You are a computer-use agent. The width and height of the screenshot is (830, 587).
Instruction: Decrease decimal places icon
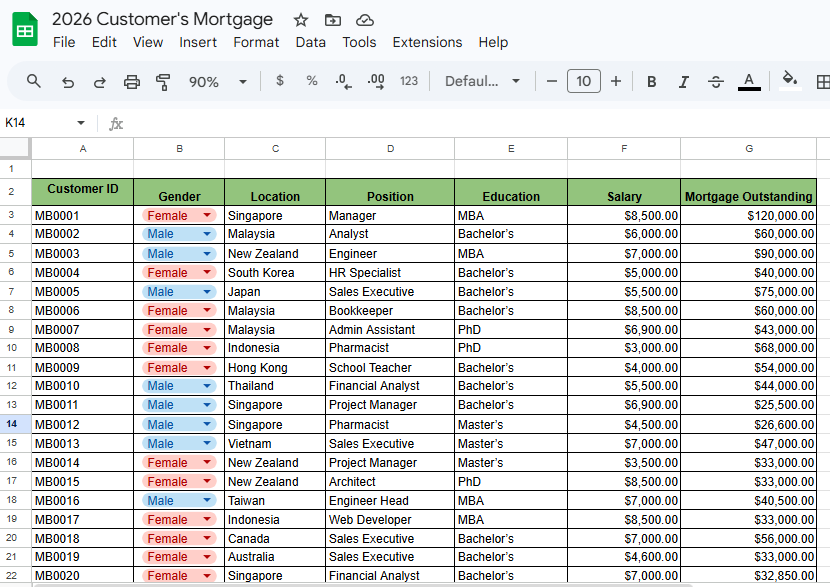tap(344, 82)
